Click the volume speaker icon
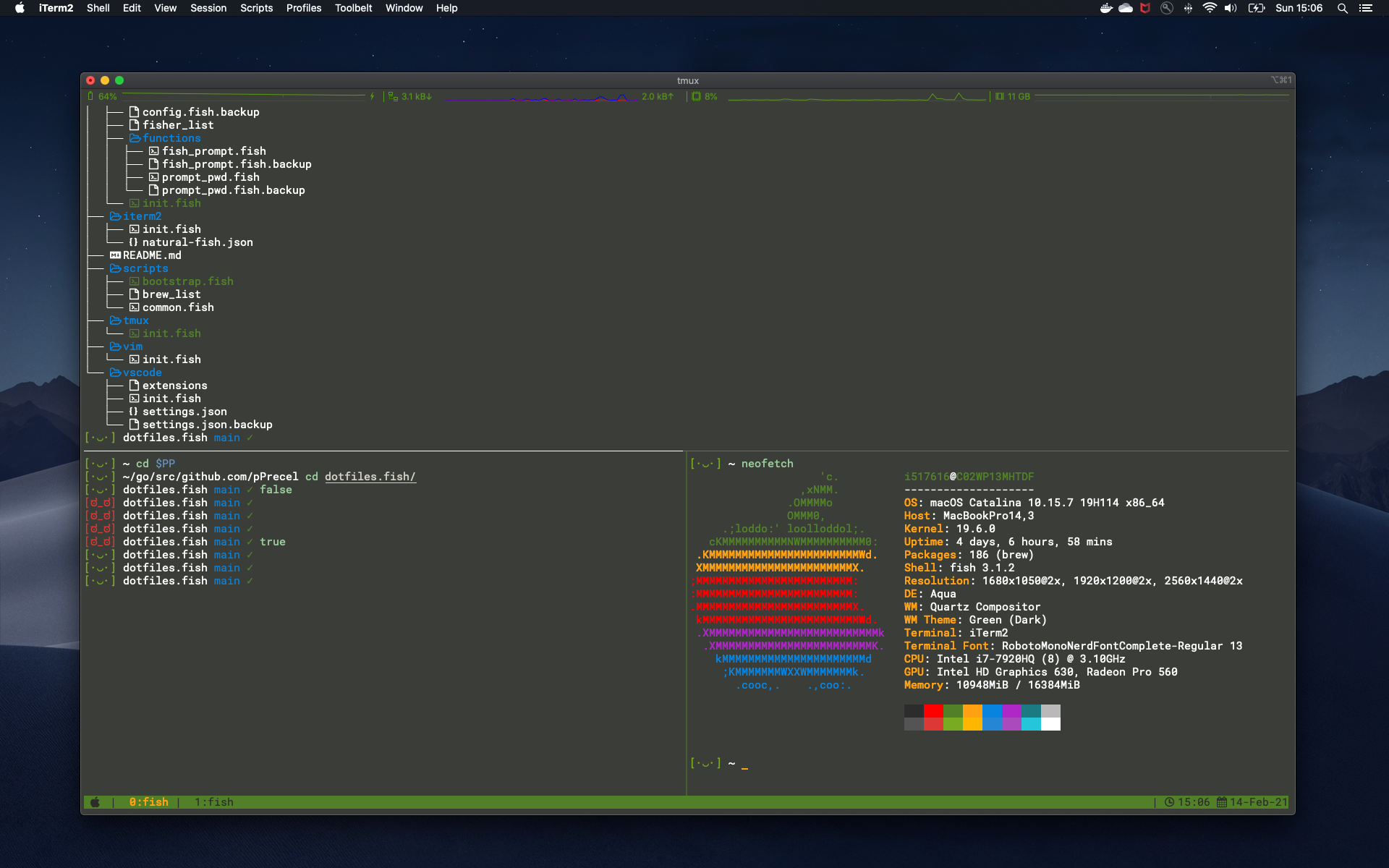The height and width of the screenshot is (868, 1389). click(x=1230, y=8)
